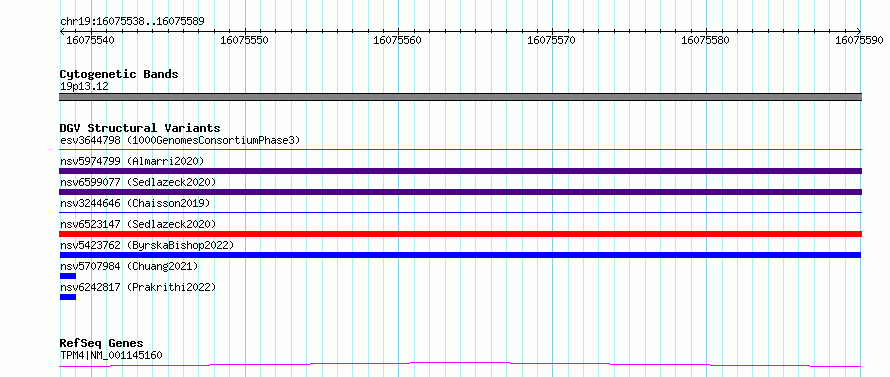Screen dimensions: 890x377
Task: Click the 16075550 ruler tick label
Action: tap(244, 40)
